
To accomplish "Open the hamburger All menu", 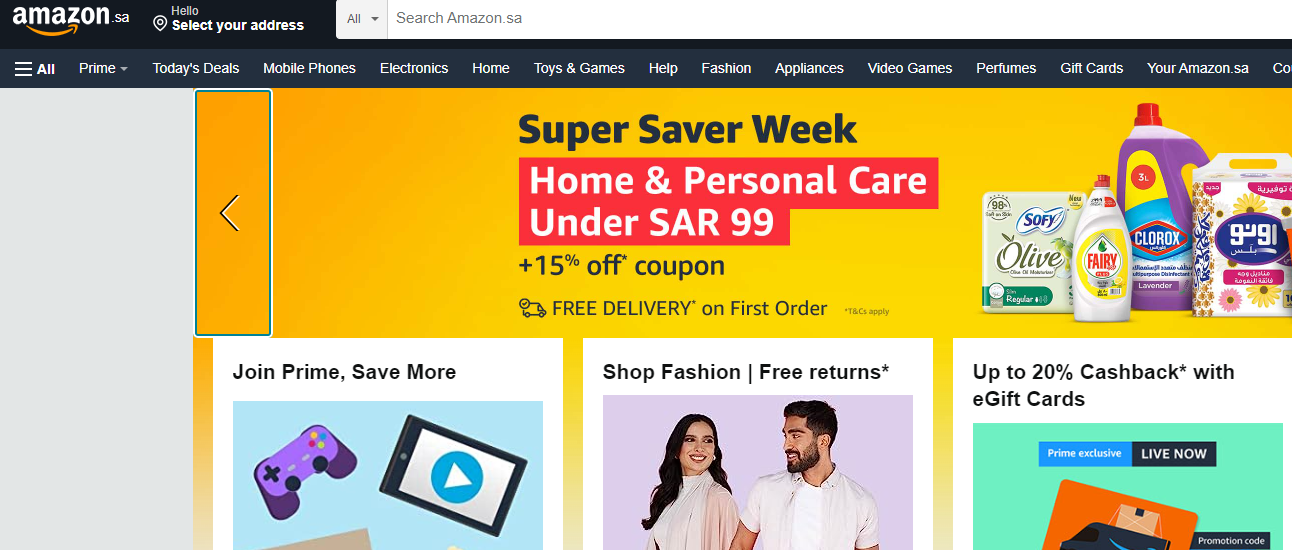I will pos(35,68).
